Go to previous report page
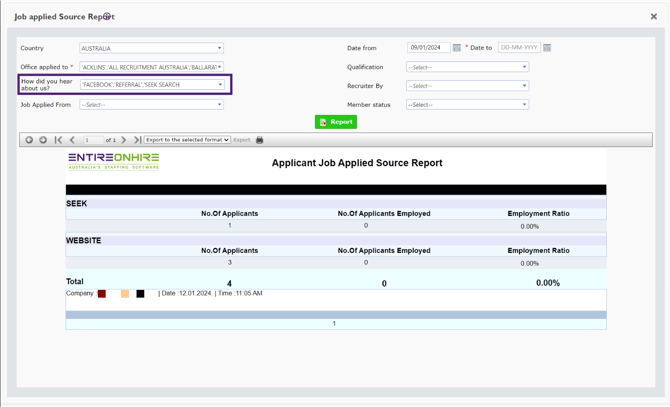670x407 pixels. 72,140
